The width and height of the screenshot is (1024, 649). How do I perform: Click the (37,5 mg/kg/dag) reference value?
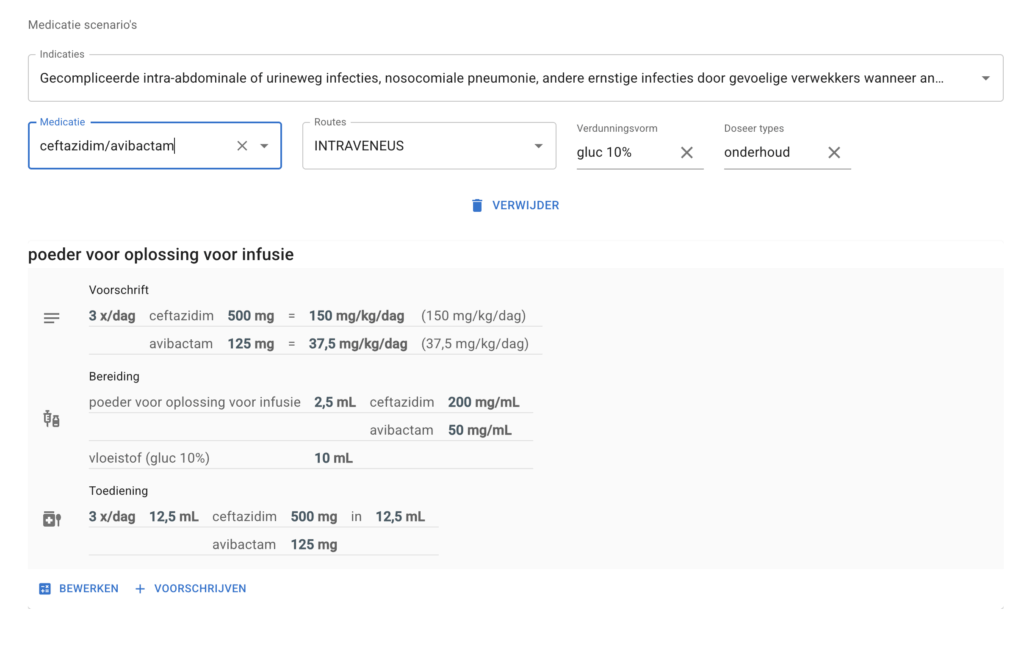pos(475,344)
